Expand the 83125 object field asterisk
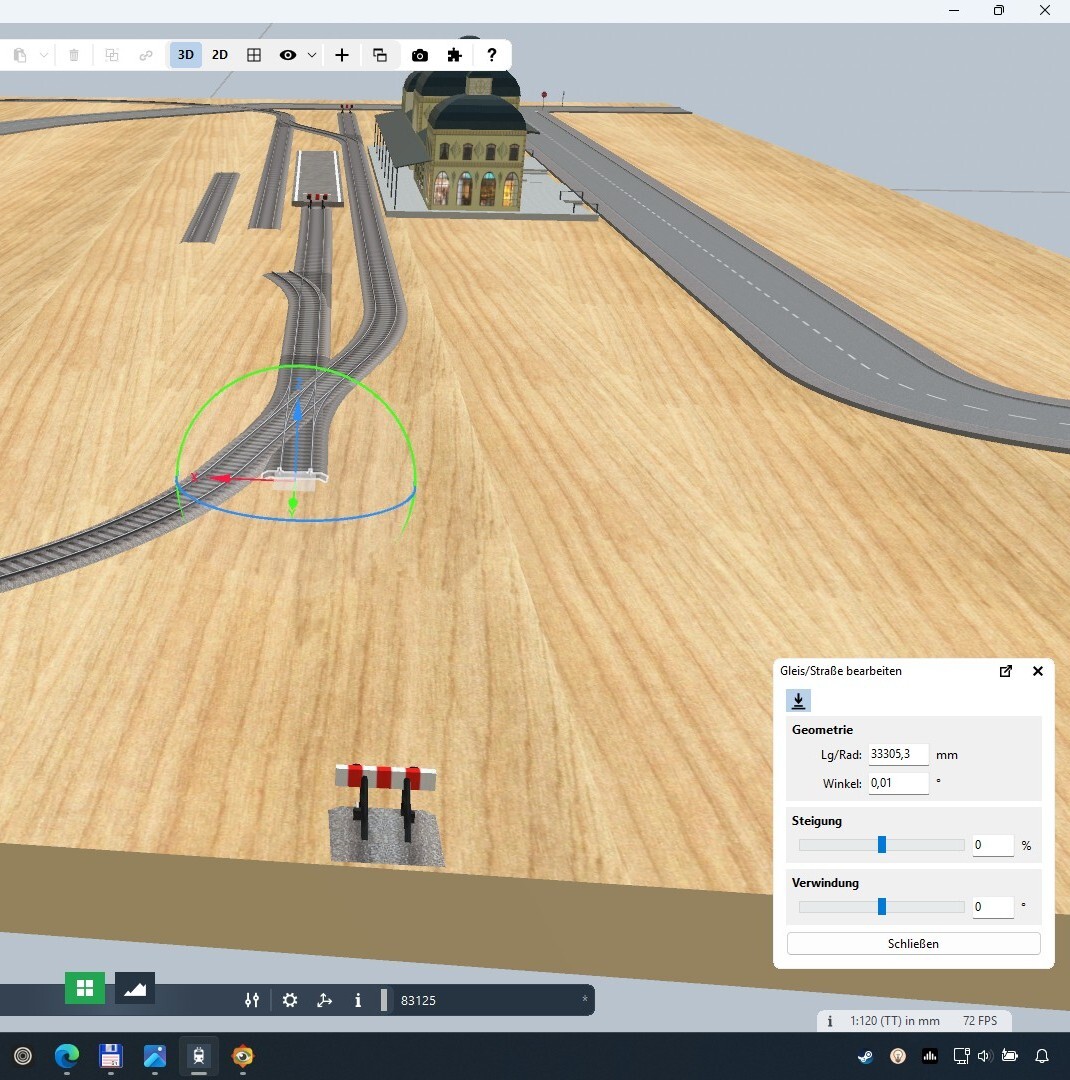 coord(584,1000)
